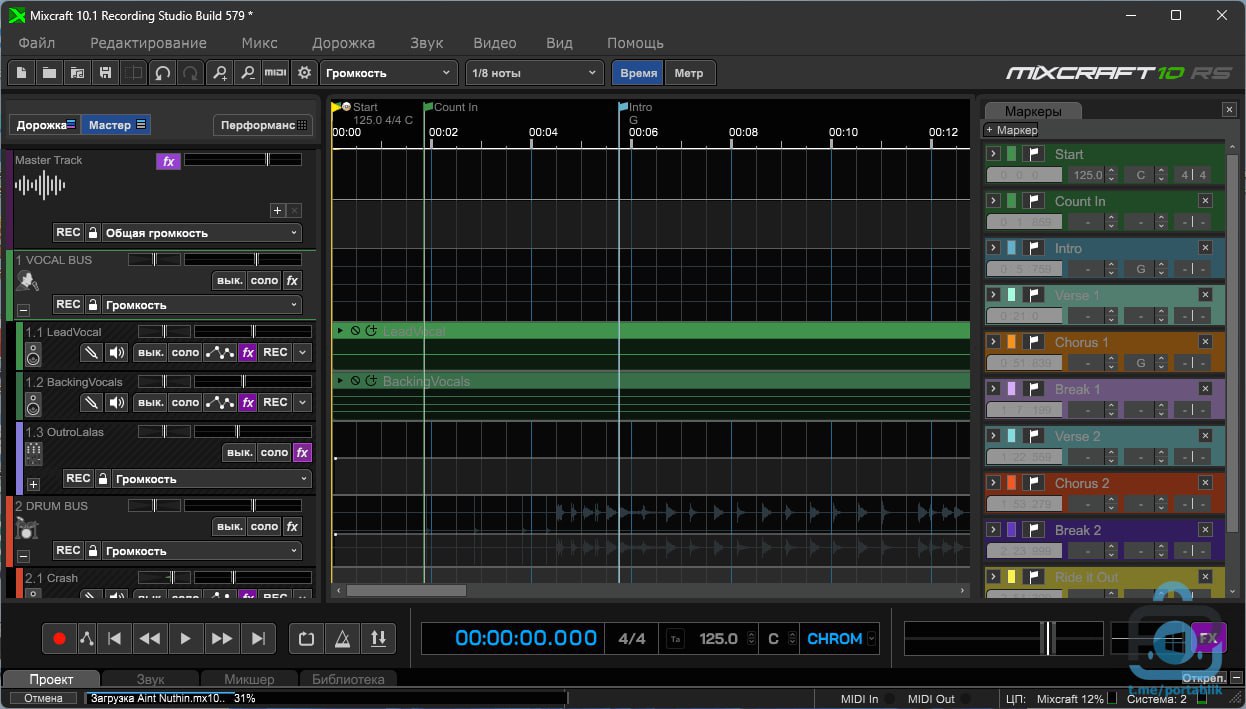Viewport: 1246px width, 709px height.
Task: Click the zoom in magnifier icon
Action: 219,73
